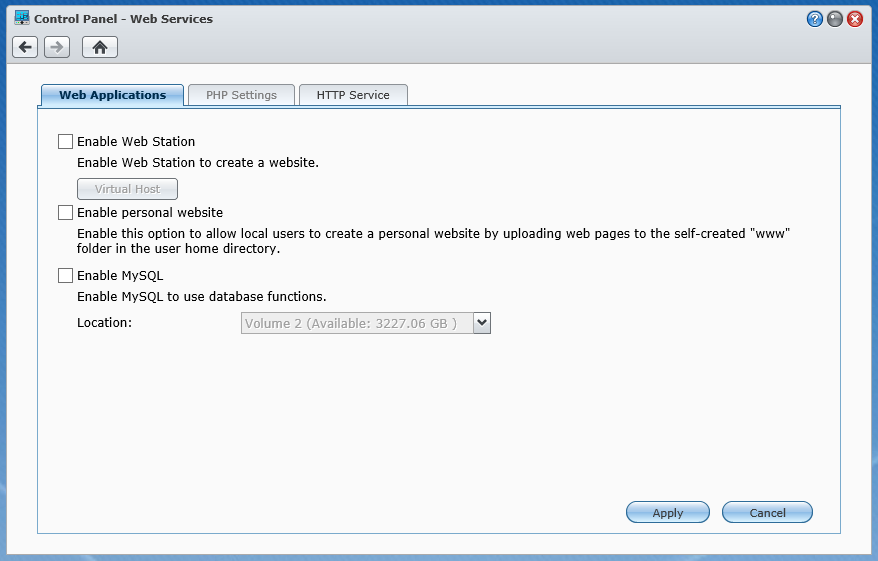Click the 'Enable Web Station' label text

[x=136, y=142]
